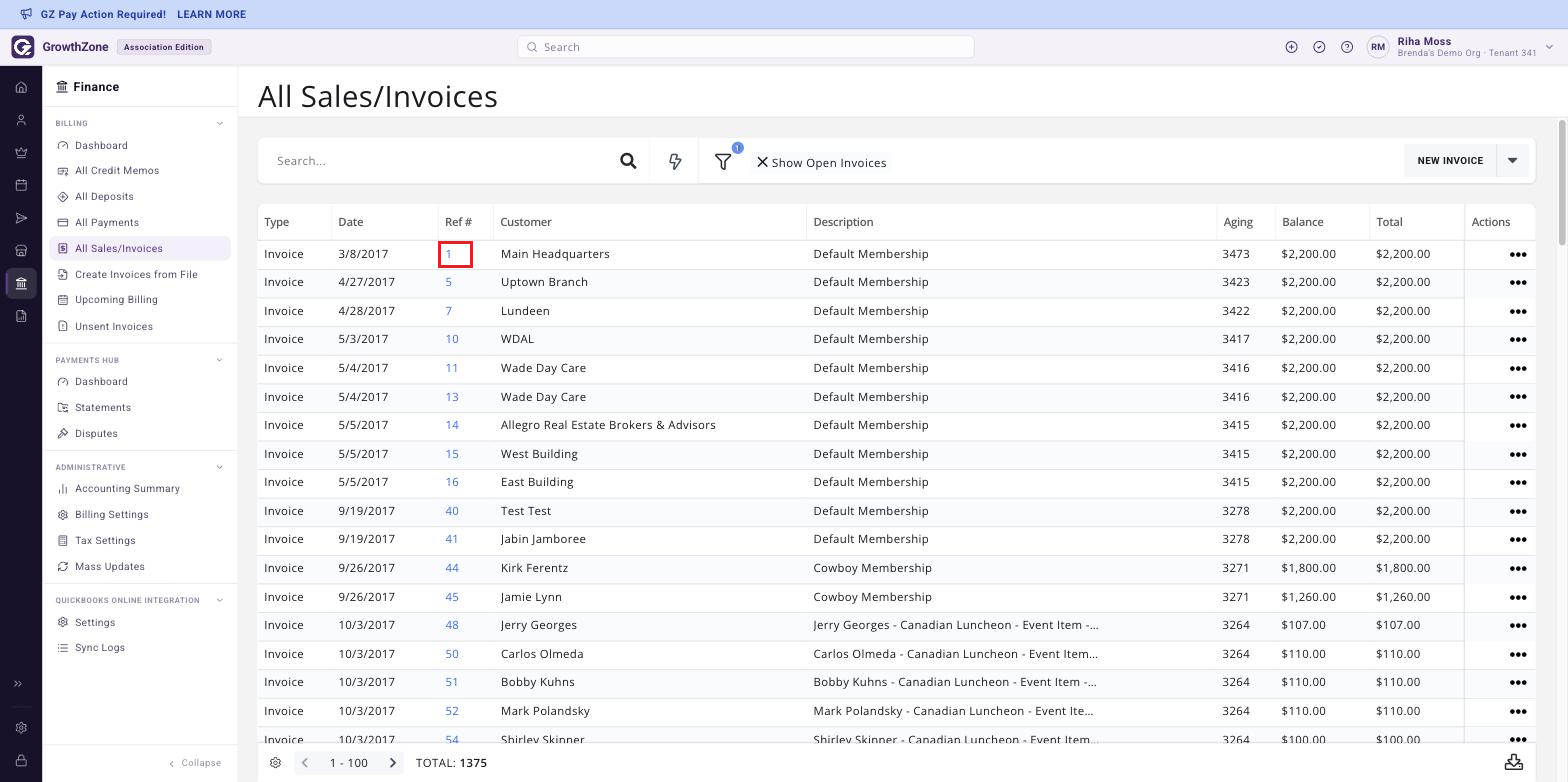Open the lightning bolt quick actions icon

tap(675, 161)
